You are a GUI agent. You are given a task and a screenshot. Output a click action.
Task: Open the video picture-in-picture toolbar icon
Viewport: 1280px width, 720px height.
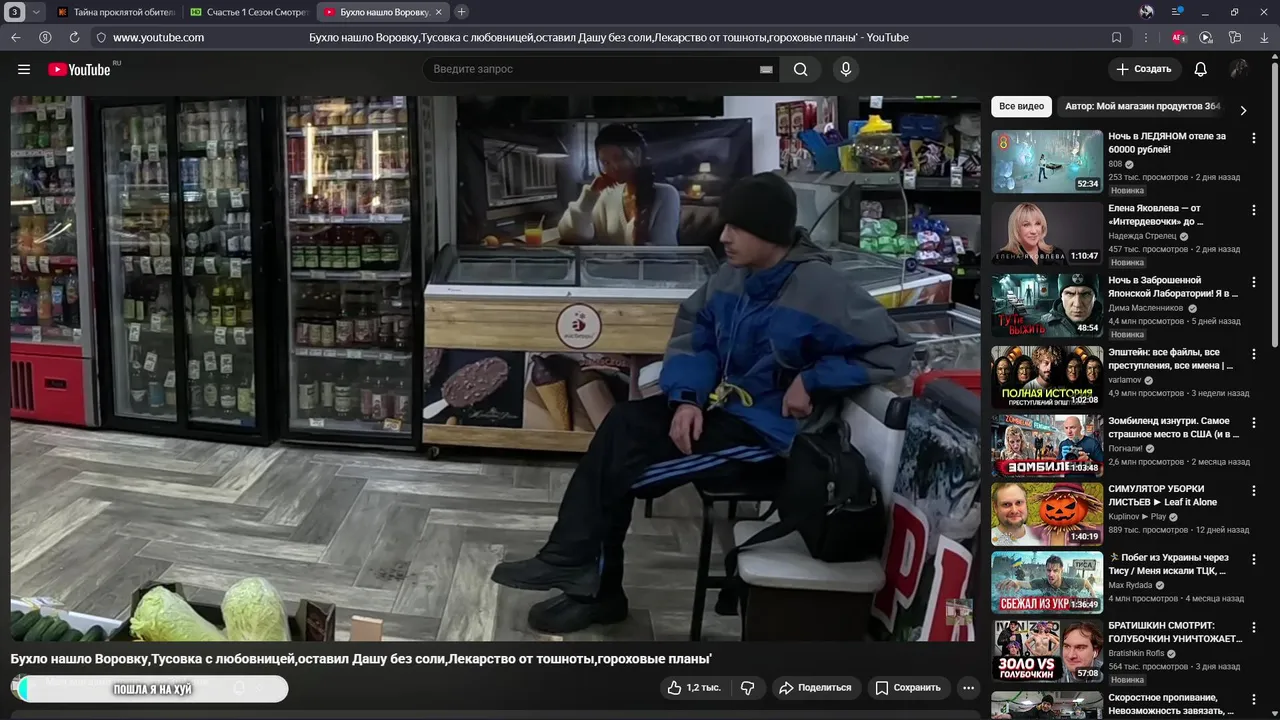(x=1206, y=37)
